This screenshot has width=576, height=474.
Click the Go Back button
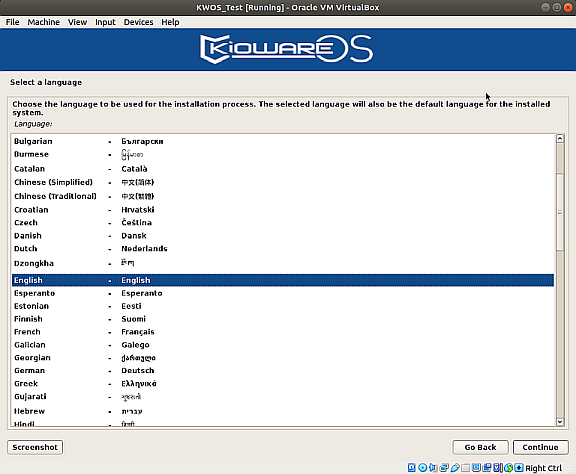click(x=480, y=447)
